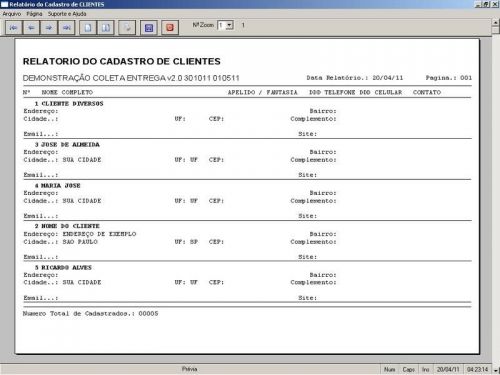The image size is (500, 375).
Task: Jump to the last report page
Action: click(x=67, y=28)
